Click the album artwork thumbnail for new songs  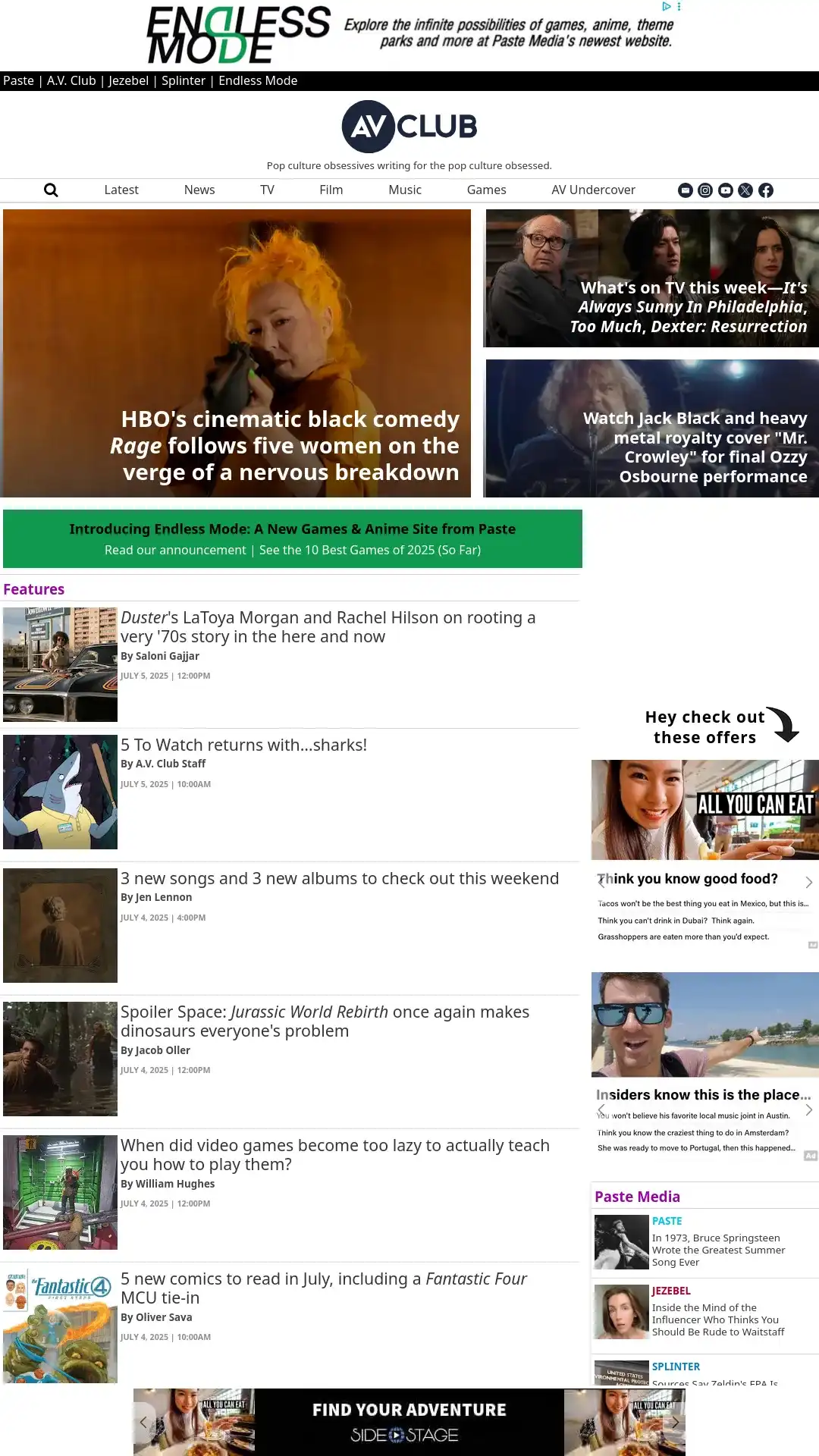click(60, 925)
